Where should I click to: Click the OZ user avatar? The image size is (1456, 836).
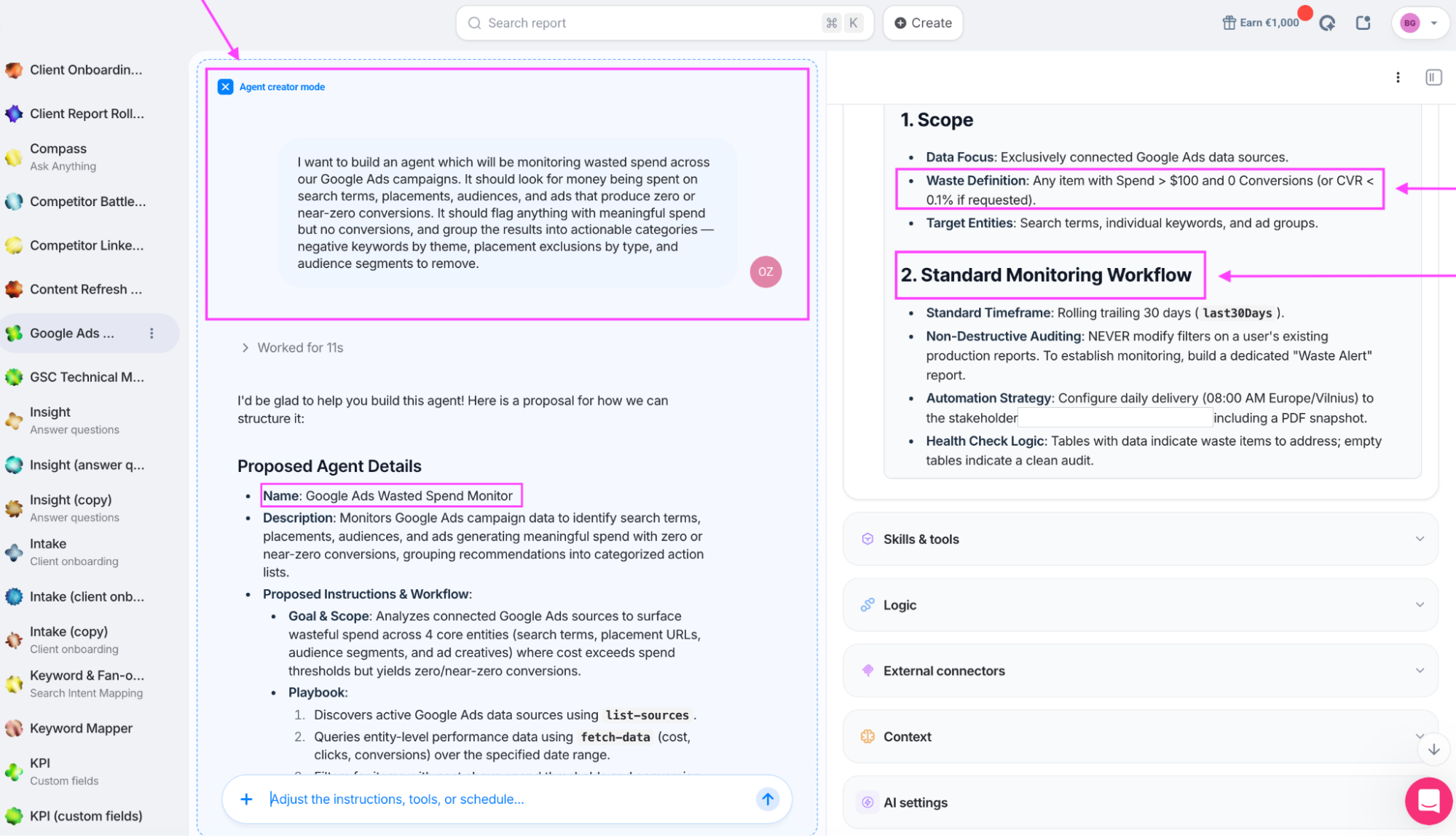765,272
